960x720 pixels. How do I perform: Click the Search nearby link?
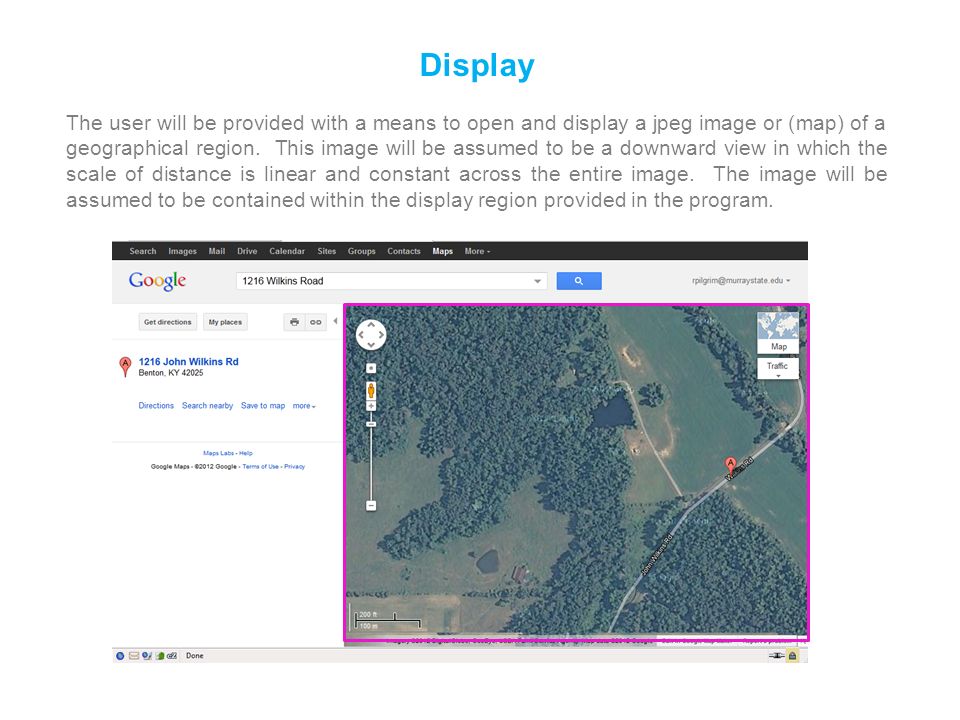[208, 405]
